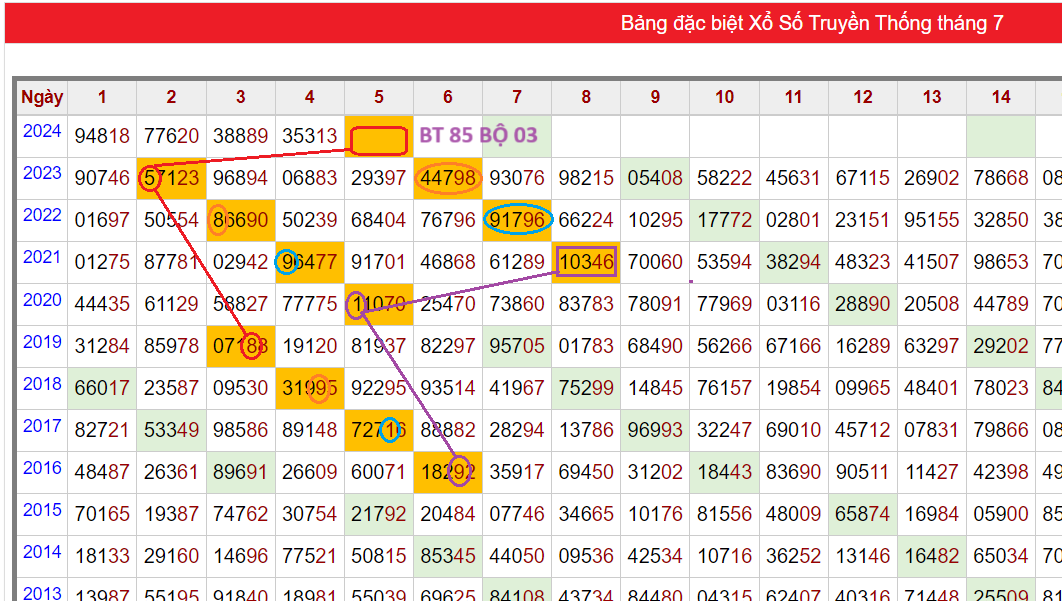Select the purple-boxed cell 10346
This screenshot has height=601, width=1062.
click(586, 263)
